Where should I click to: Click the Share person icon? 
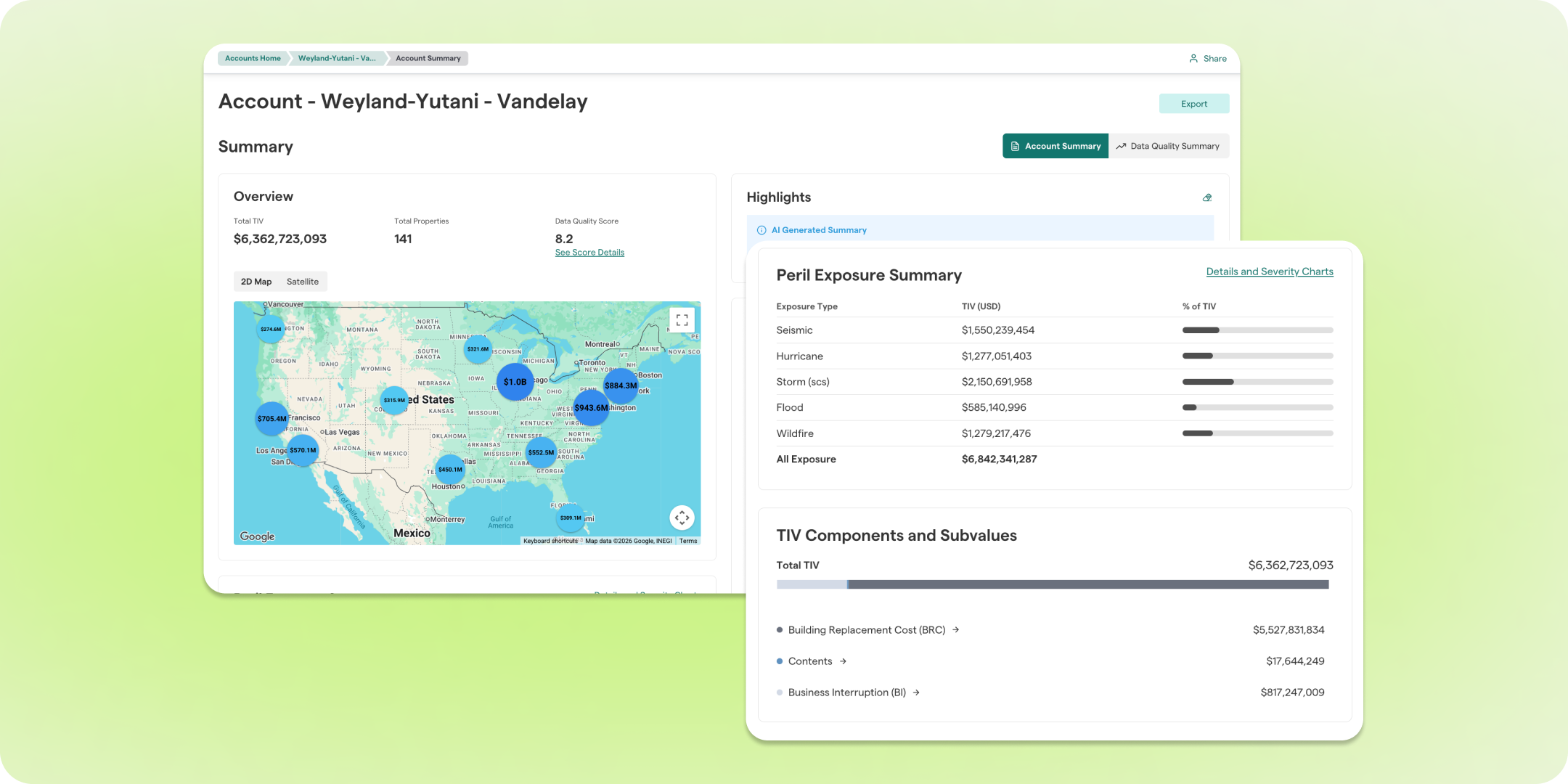pyautogui.click(x=1193, y=59)
